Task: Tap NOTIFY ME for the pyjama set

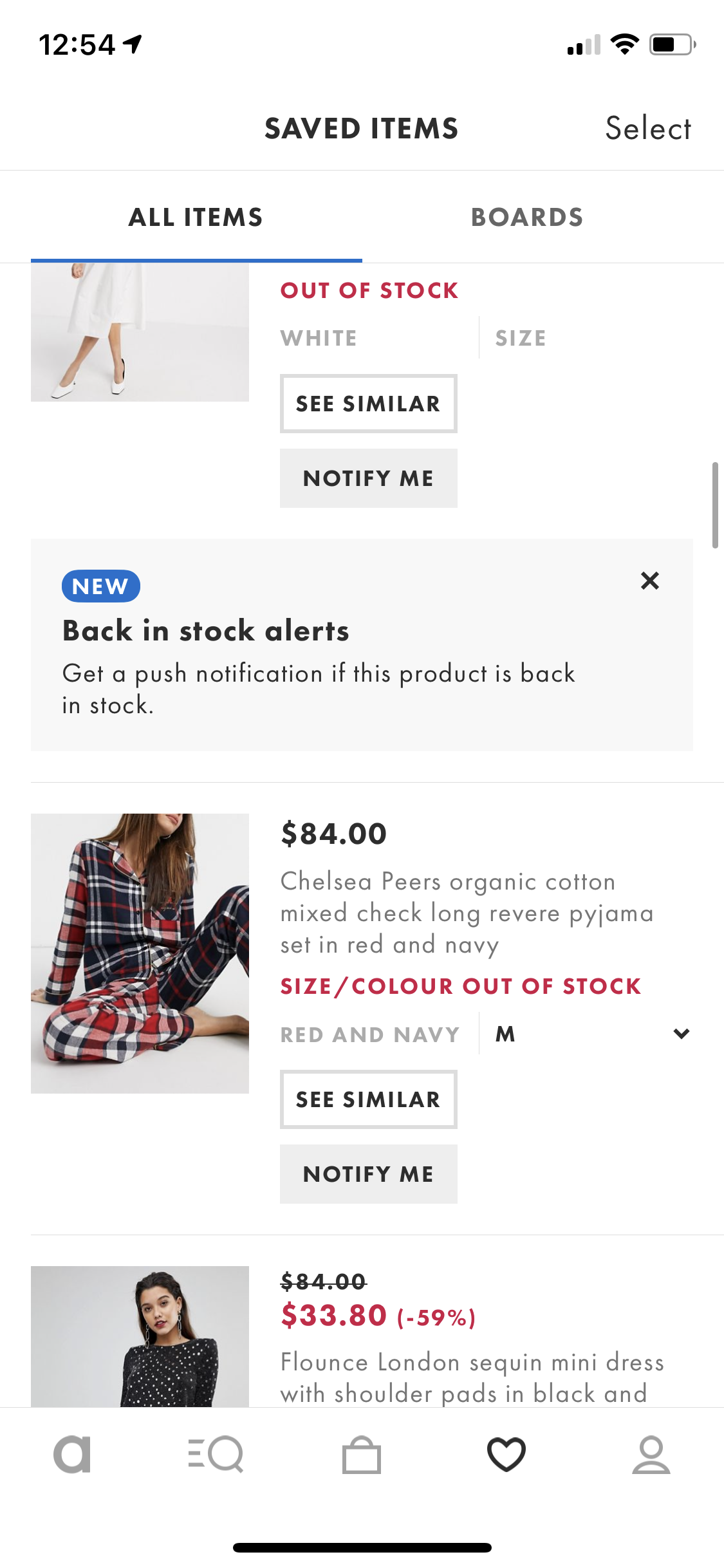Action: [x=369, y=1174]
